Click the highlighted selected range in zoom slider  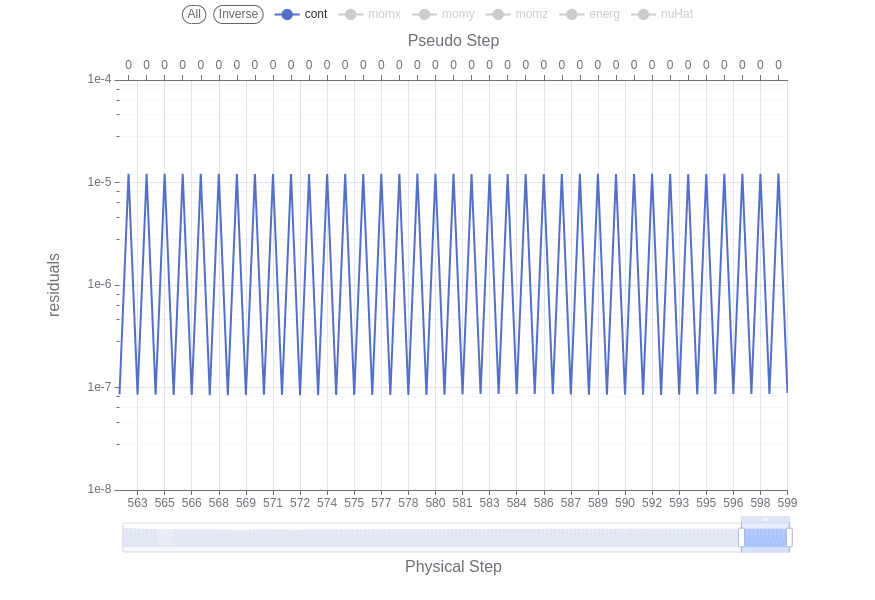765,538
